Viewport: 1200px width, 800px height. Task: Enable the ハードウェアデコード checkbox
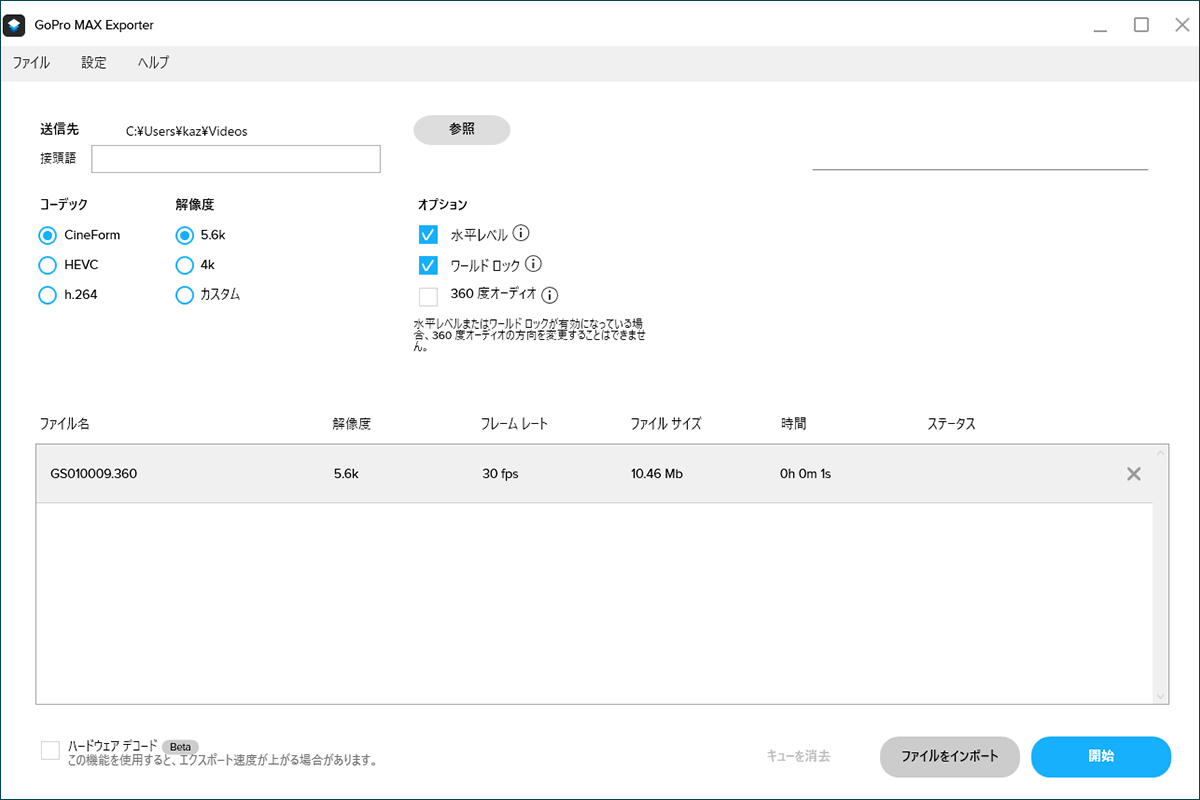[x=50, y=751]
